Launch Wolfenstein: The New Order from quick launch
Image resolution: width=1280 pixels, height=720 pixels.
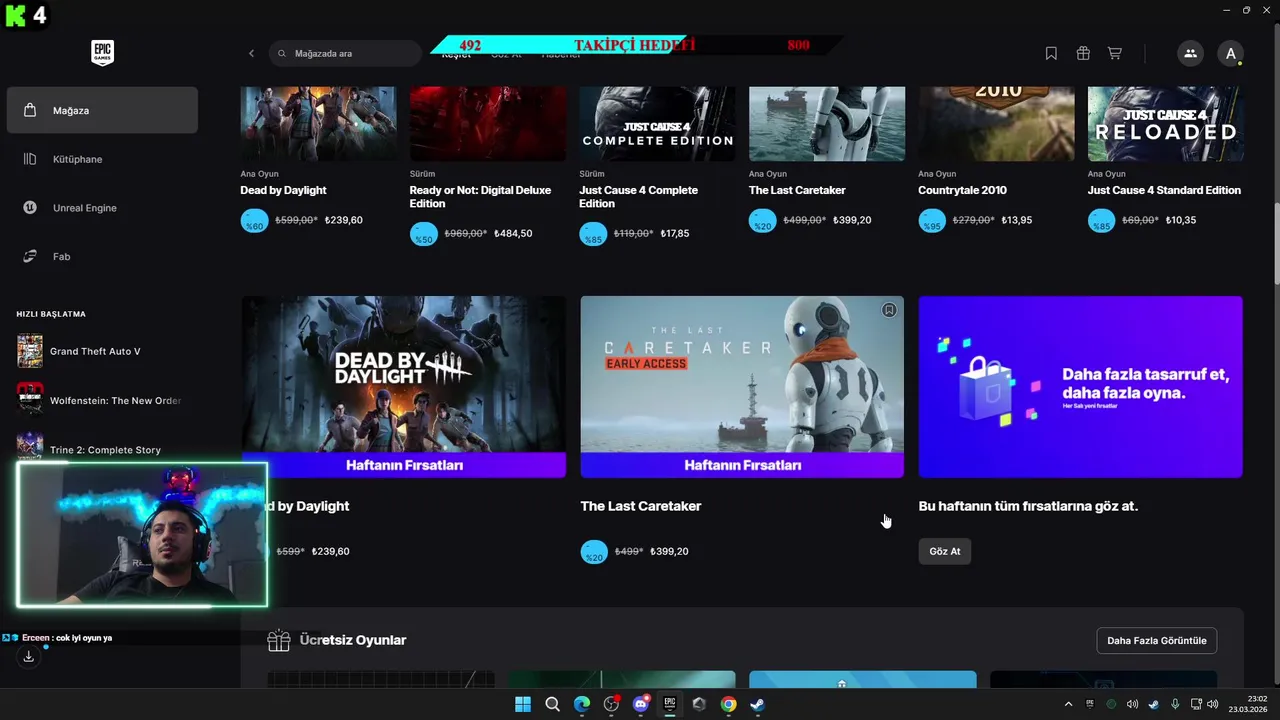(x=98, y=400)
